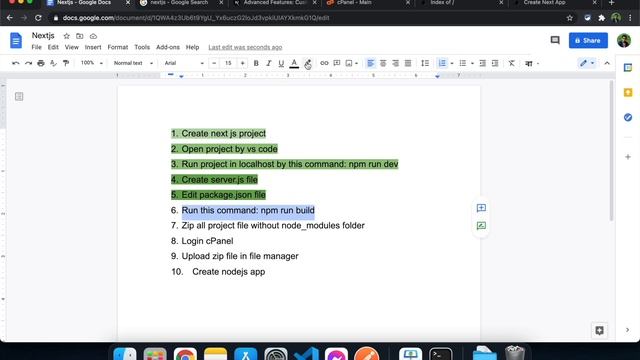Star the Nextjs document
The width and height of the screenshot is (640, 360).
pos(66,36)
